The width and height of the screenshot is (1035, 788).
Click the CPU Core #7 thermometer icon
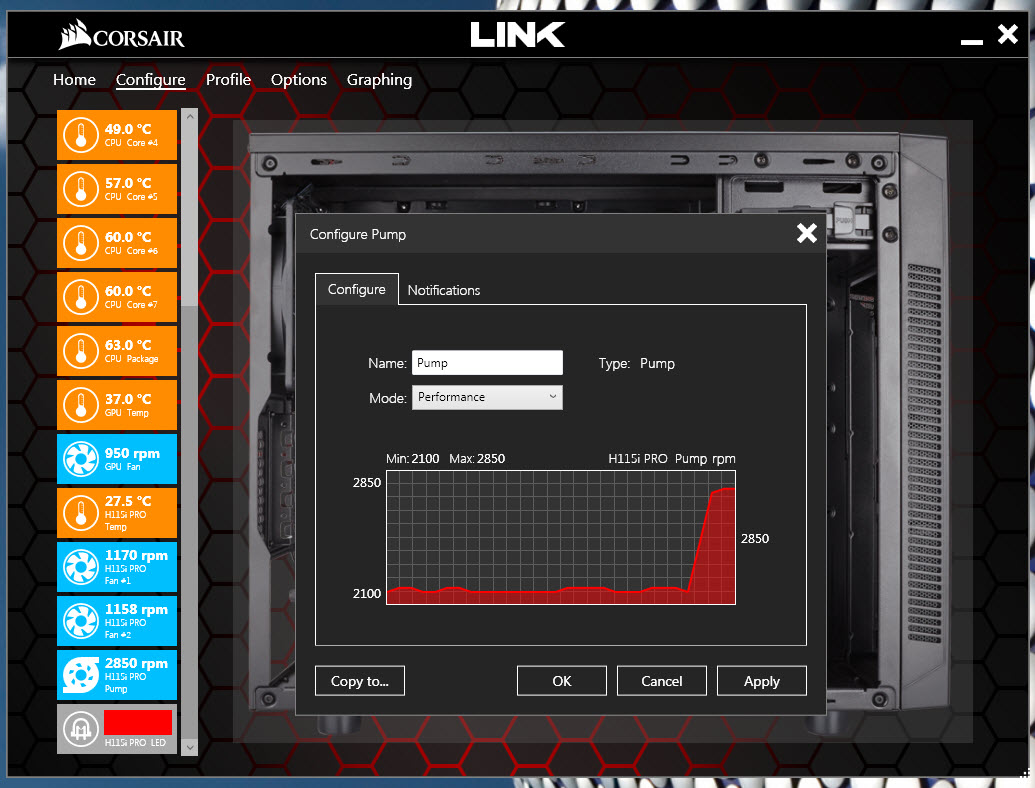pos(81,298)
